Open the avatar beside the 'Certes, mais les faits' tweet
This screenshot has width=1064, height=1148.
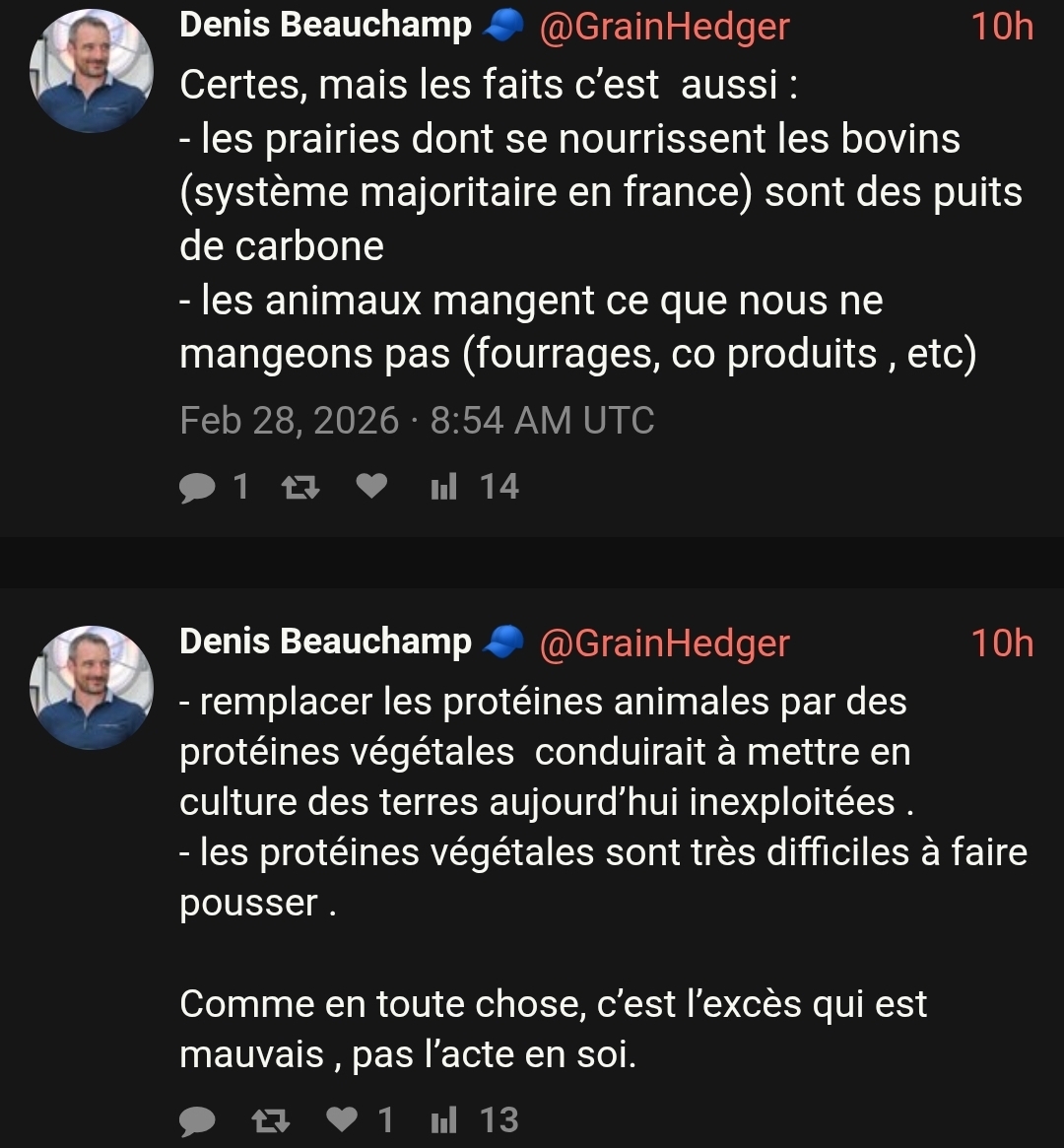92,71
